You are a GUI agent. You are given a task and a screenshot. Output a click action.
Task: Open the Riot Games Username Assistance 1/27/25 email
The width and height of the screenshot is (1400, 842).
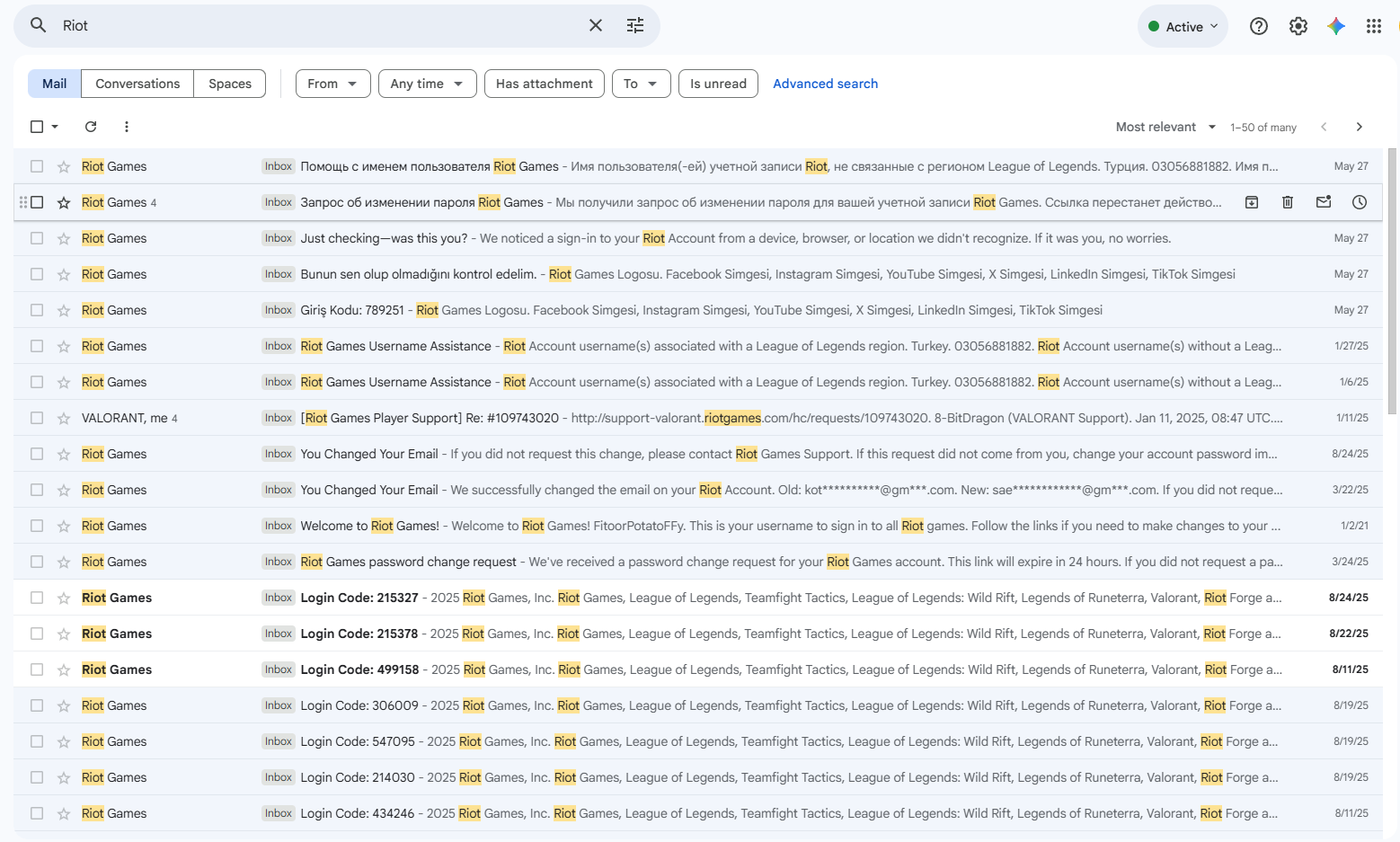(x=698, y=346)
